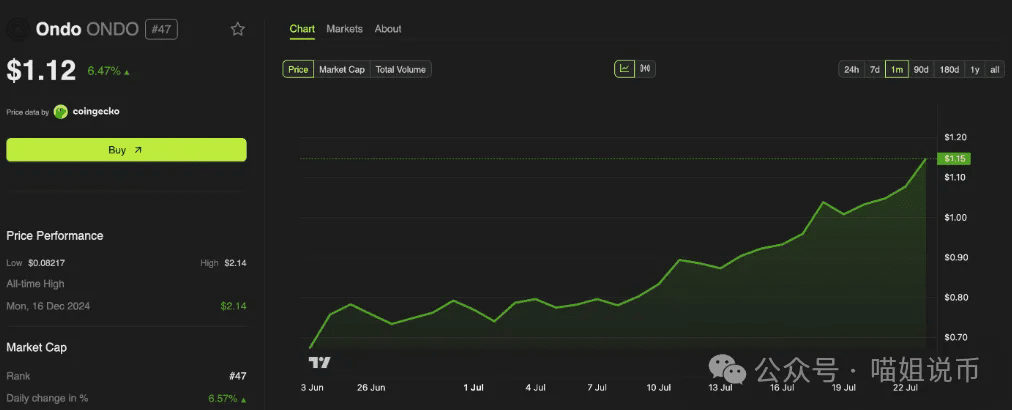Set chart range to 7d
Viewport: 1012px width, 410px height.
coord(875,69)
